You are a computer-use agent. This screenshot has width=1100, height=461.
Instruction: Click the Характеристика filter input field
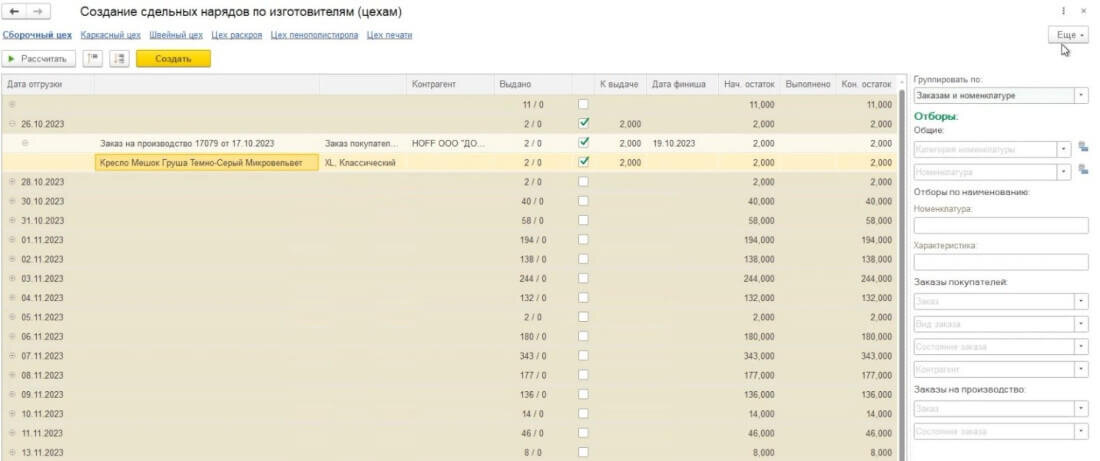click(x=1001, y=261)
